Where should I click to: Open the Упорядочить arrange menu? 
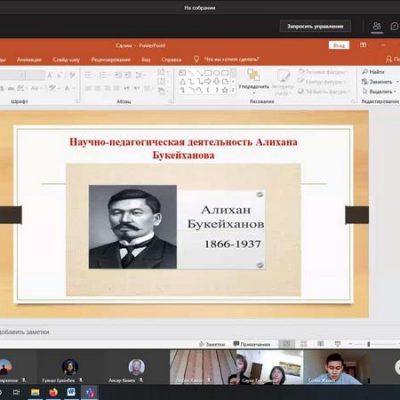[x=254, y=81]
